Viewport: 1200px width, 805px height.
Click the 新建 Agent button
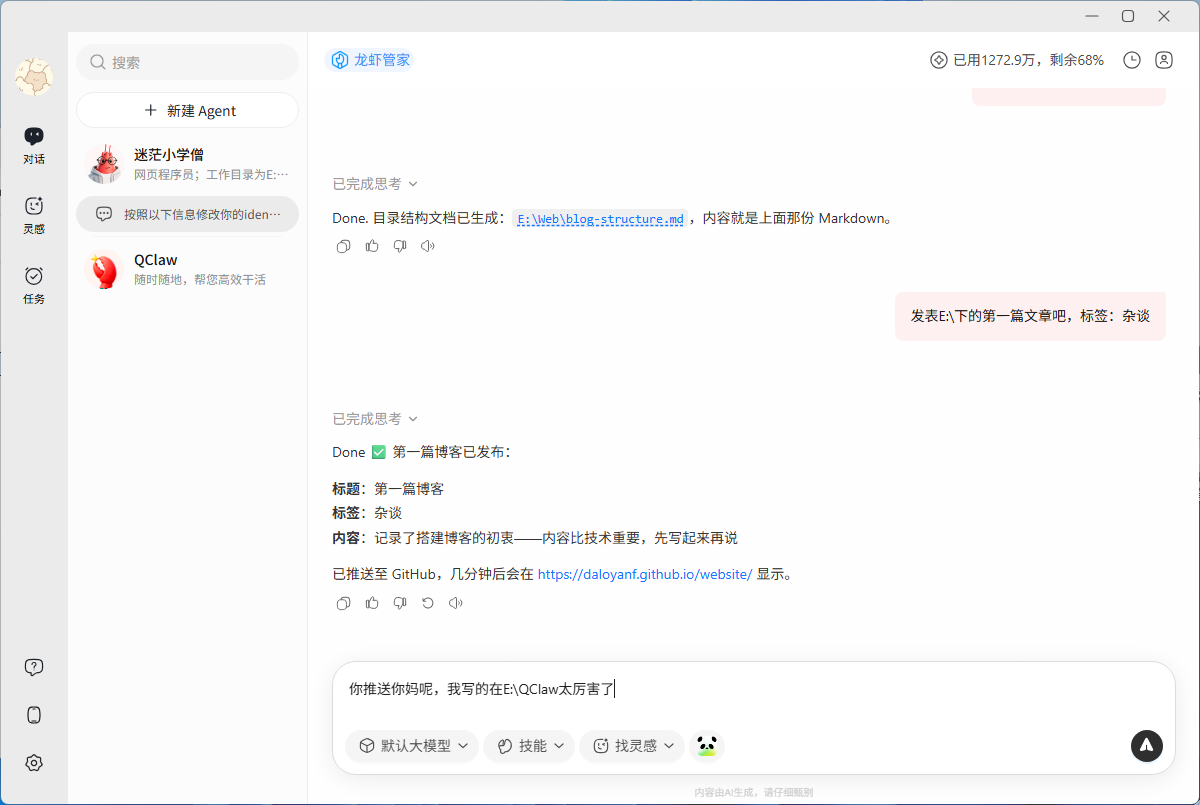click(188, 111)
